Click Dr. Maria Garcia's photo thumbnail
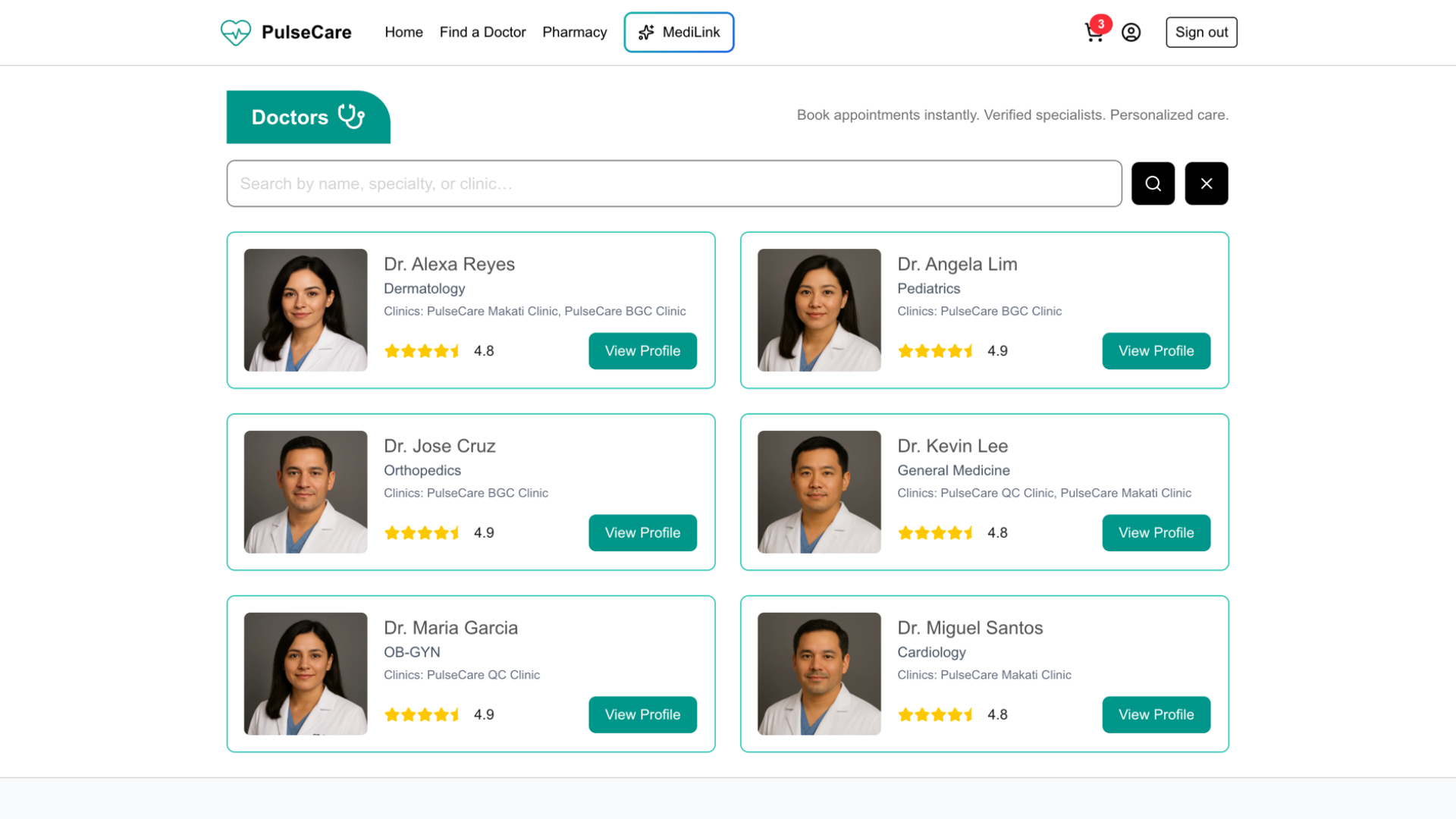This screenshot has width=1456, height=819. pyautogui.click(x=306, y=673)
